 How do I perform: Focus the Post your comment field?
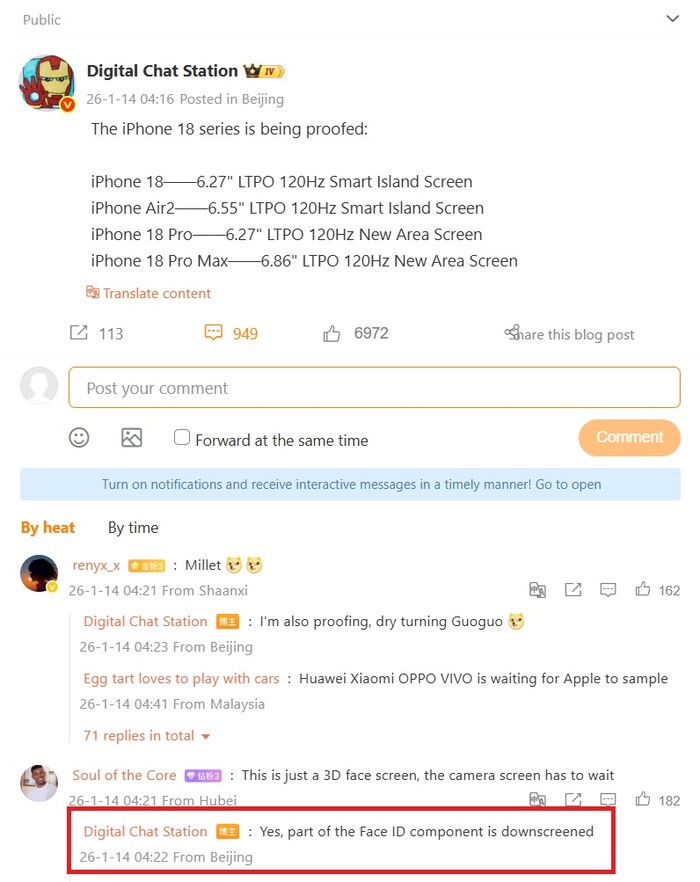(374, 388)
